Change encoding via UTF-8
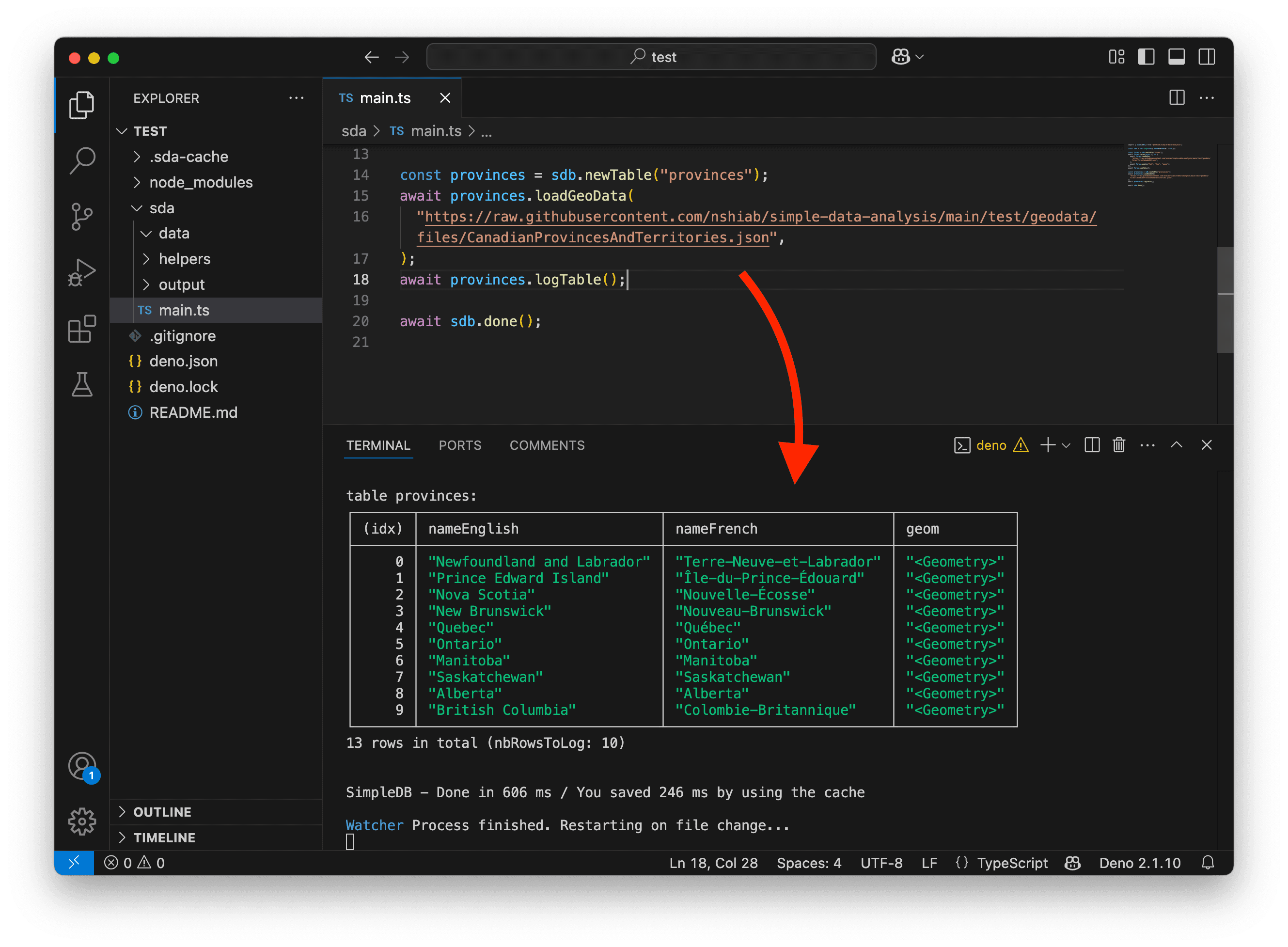Viewport: 1288px width, 947px height. (881, 863)
